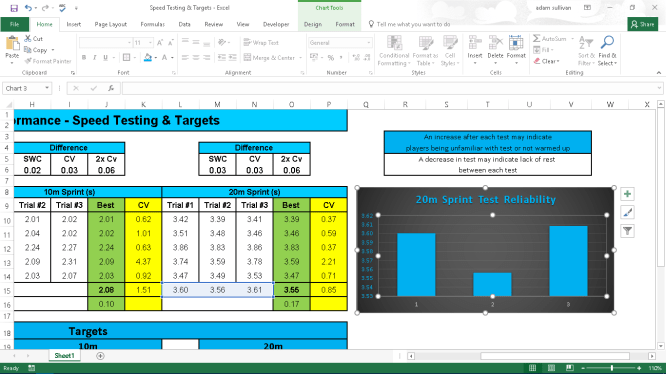Click the Tell me what you want field
The width and height of the screenshot is (666, 374).
click(413, 24)
